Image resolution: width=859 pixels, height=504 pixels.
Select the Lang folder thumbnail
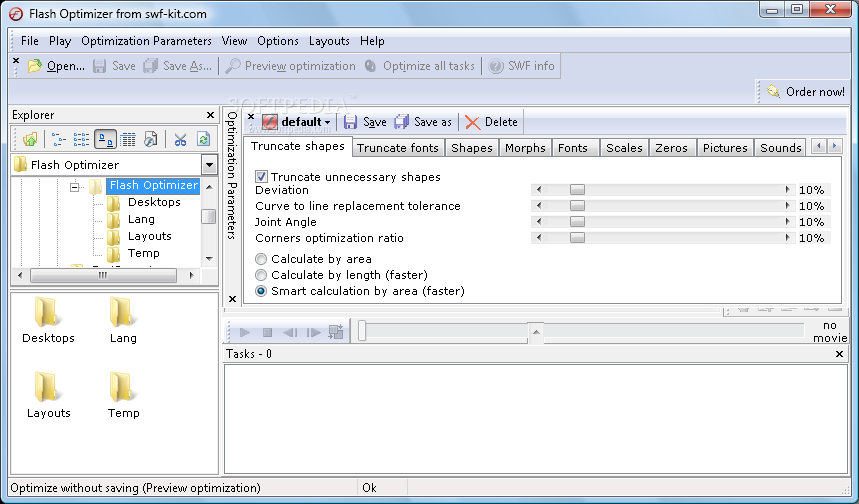pyautogui.click(x=123, y=320)
